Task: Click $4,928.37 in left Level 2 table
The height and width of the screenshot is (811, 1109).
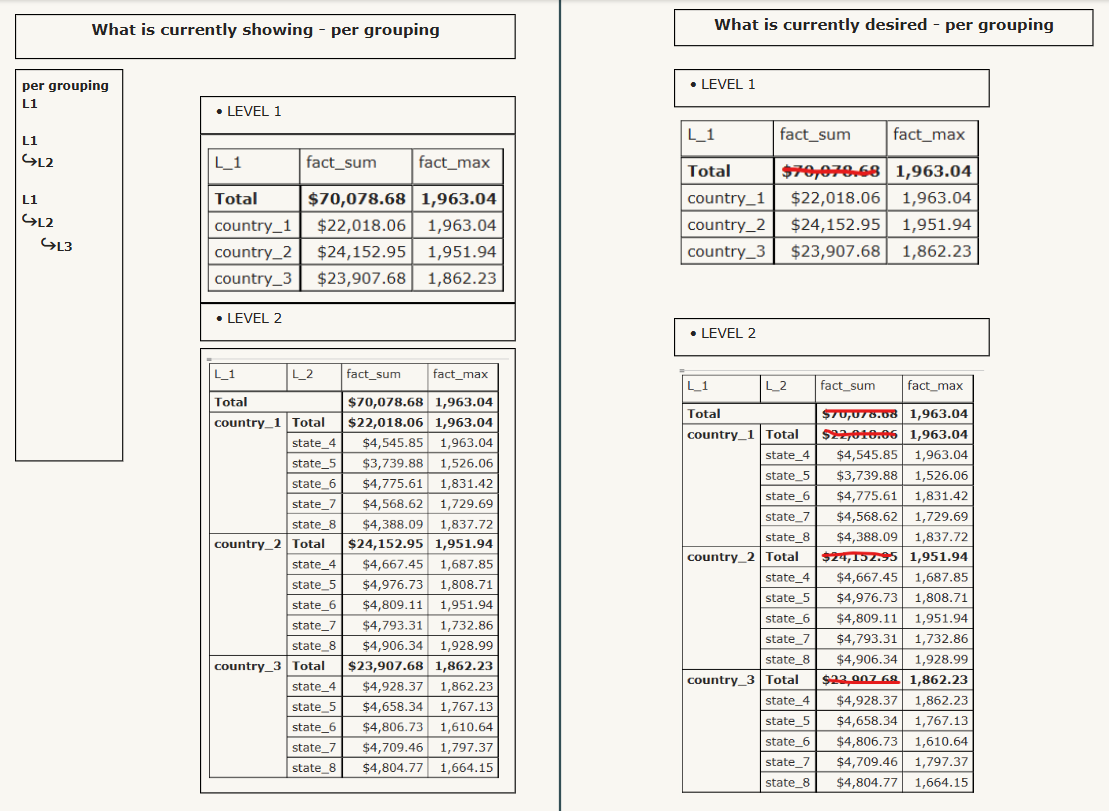Action: (393, 687)
